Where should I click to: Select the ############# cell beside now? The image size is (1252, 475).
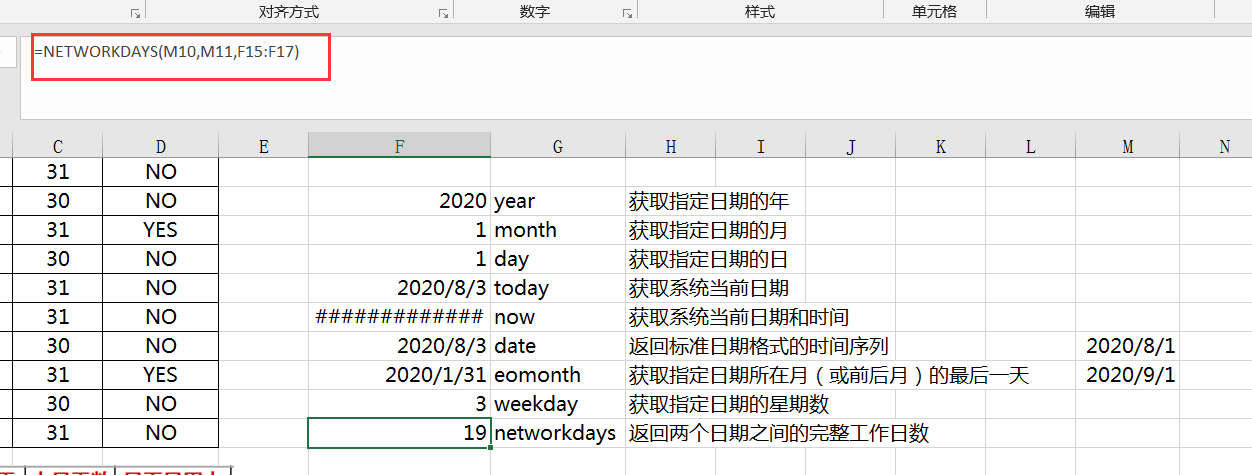[400, 317]
